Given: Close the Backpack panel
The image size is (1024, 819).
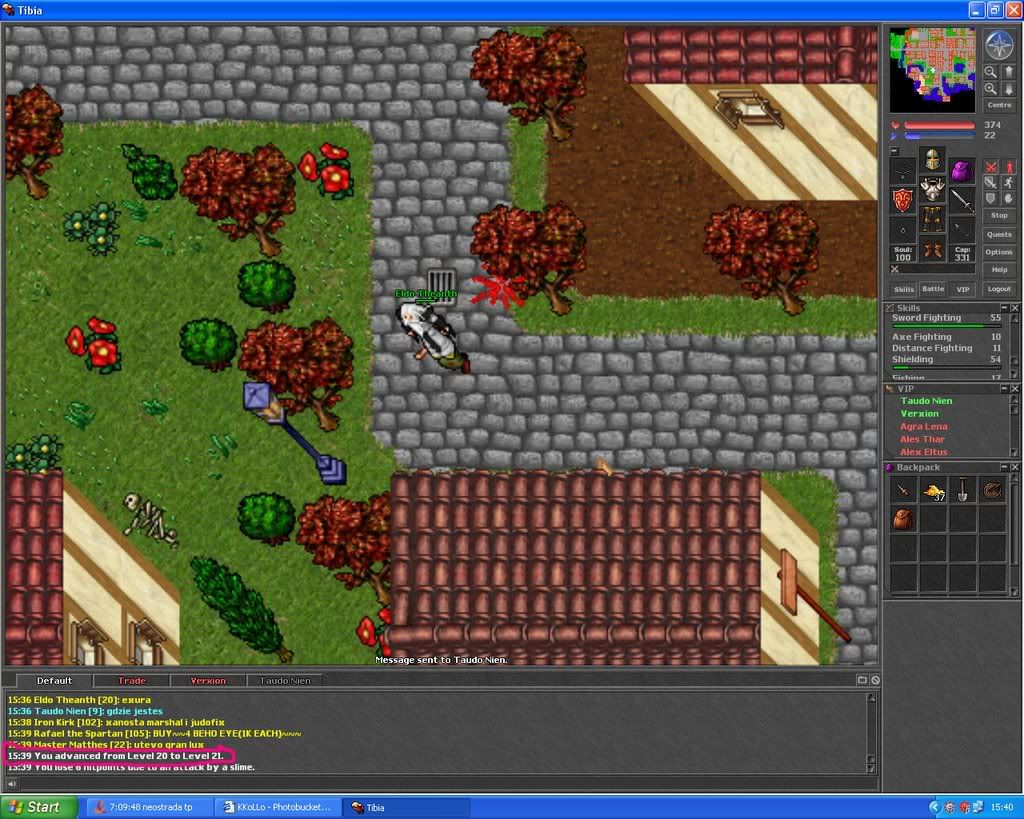Looking at the screenshot, I should click(x=1015, y=468).
